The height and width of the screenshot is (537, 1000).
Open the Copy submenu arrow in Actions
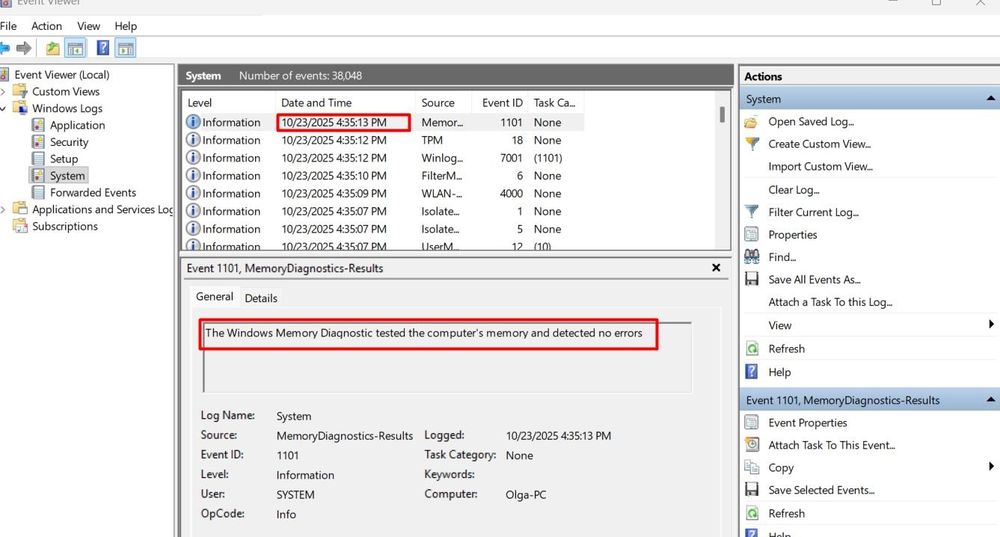991,467
